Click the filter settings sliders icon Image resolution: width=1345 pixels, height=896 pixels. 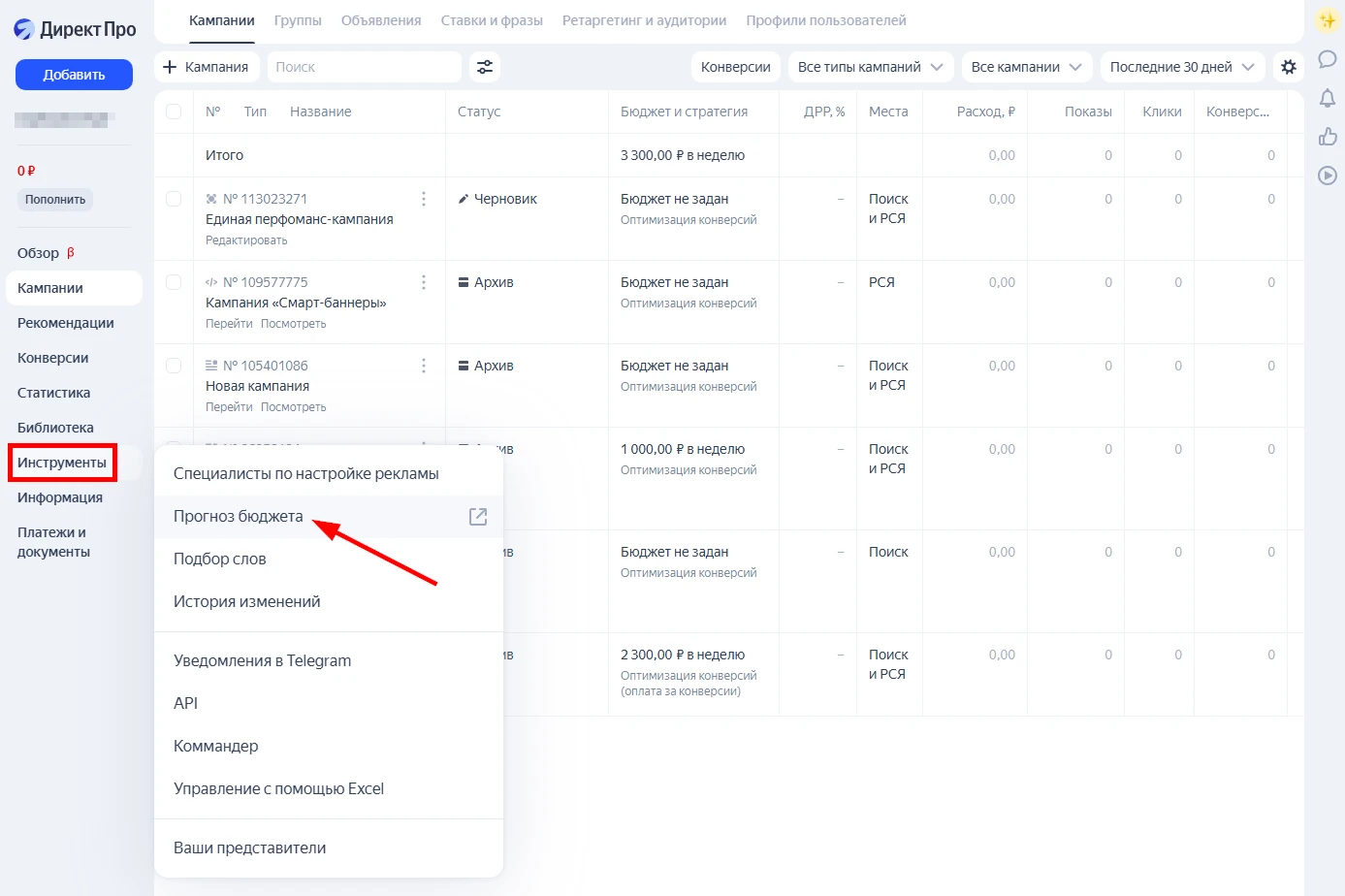(485, 67)
